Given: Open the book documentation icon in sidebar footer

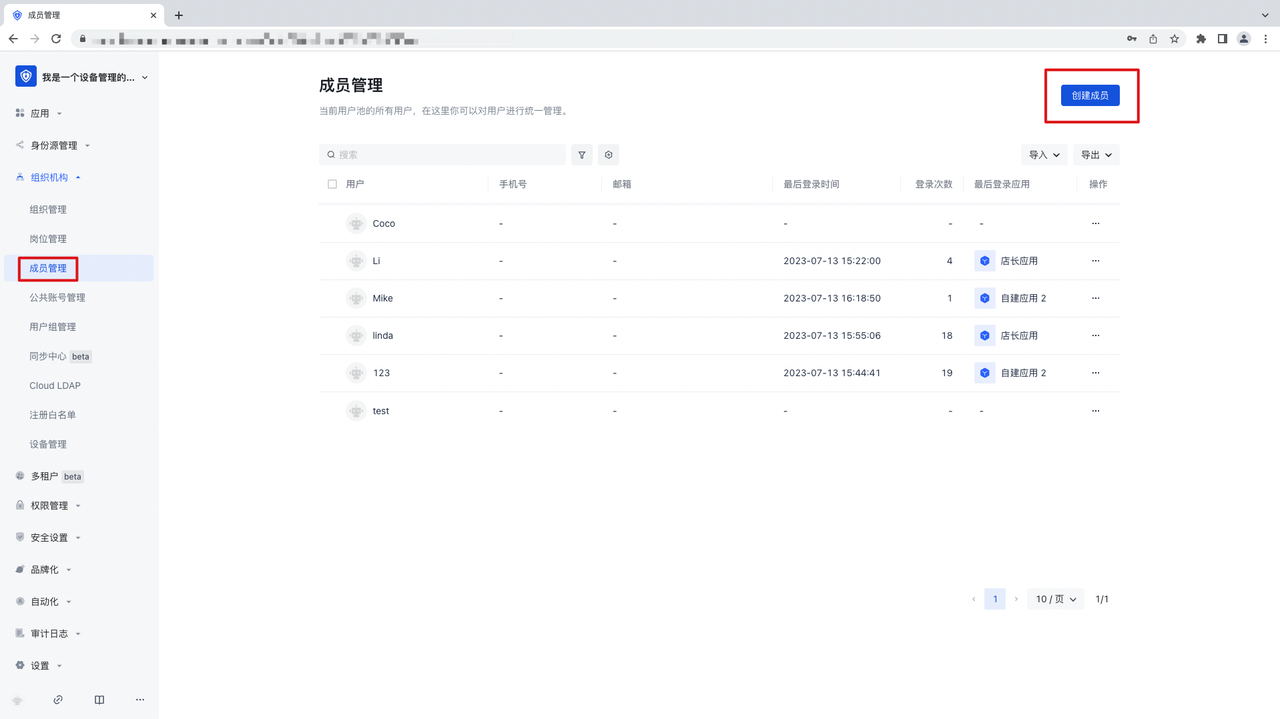Looking at the screenshot, I should click(99, 700).
